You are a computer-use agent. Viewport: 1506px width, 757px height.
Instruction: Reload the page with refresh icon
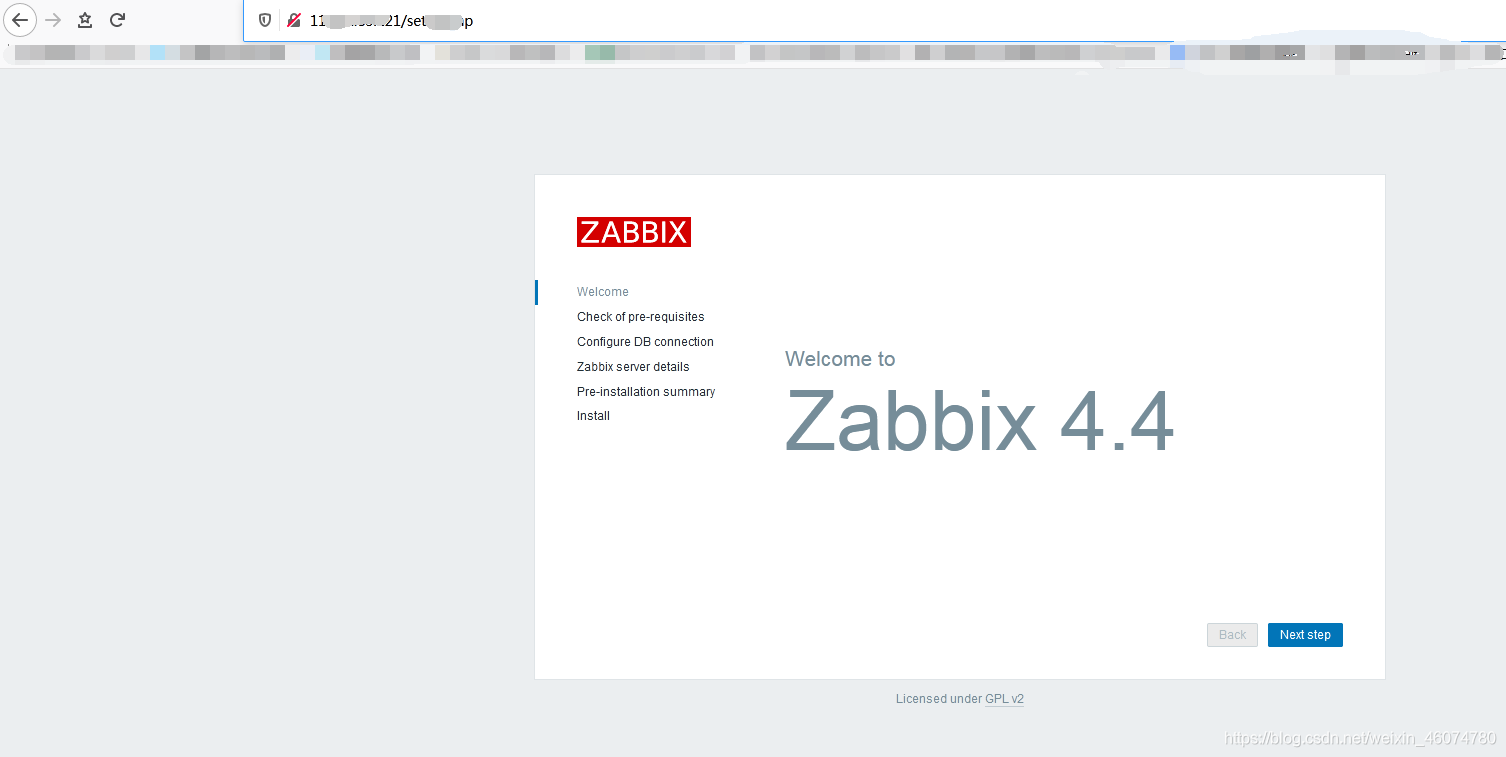point(117,20)
